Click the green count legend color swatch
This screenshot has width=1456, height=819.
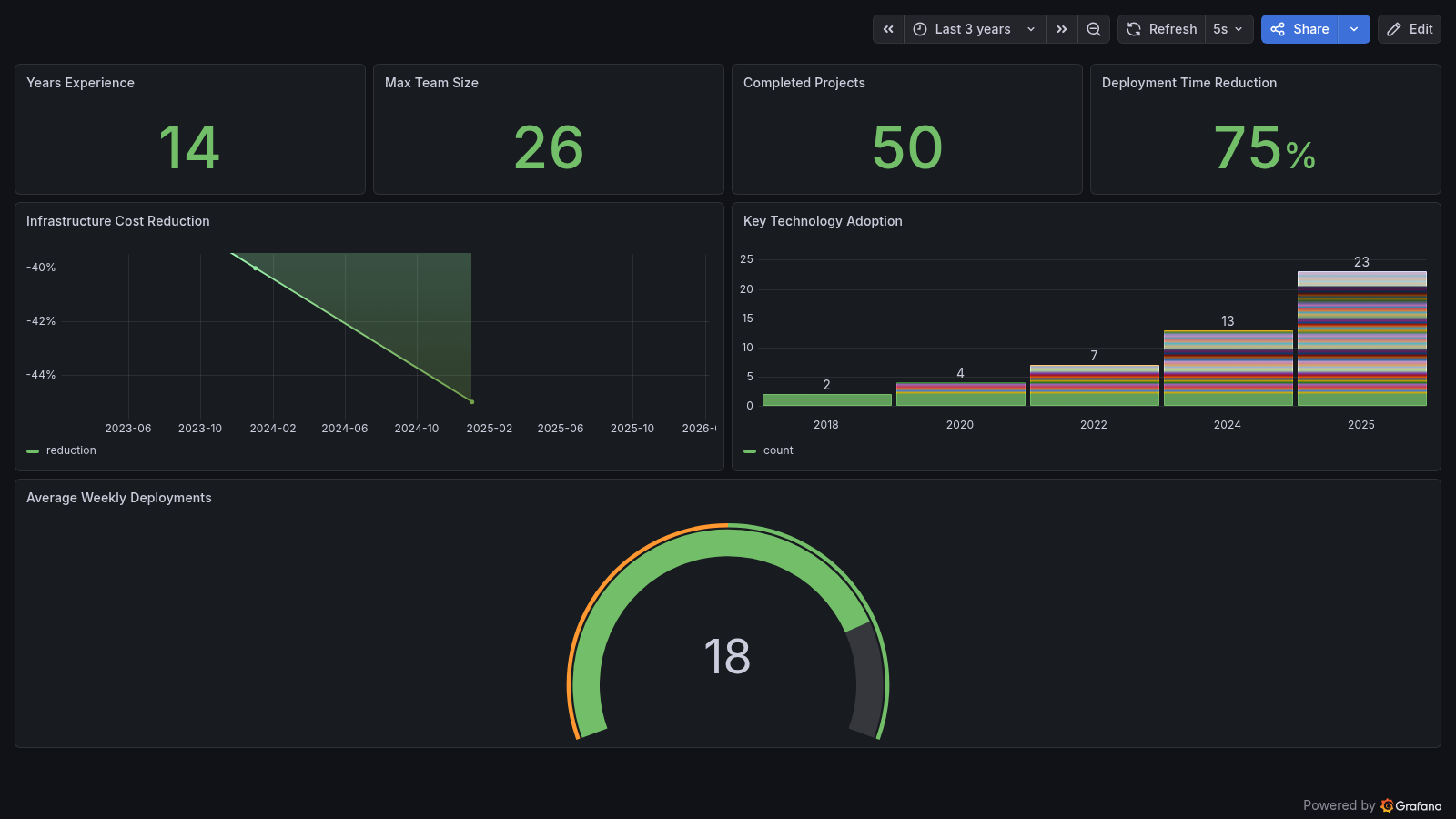pos(750,450)
